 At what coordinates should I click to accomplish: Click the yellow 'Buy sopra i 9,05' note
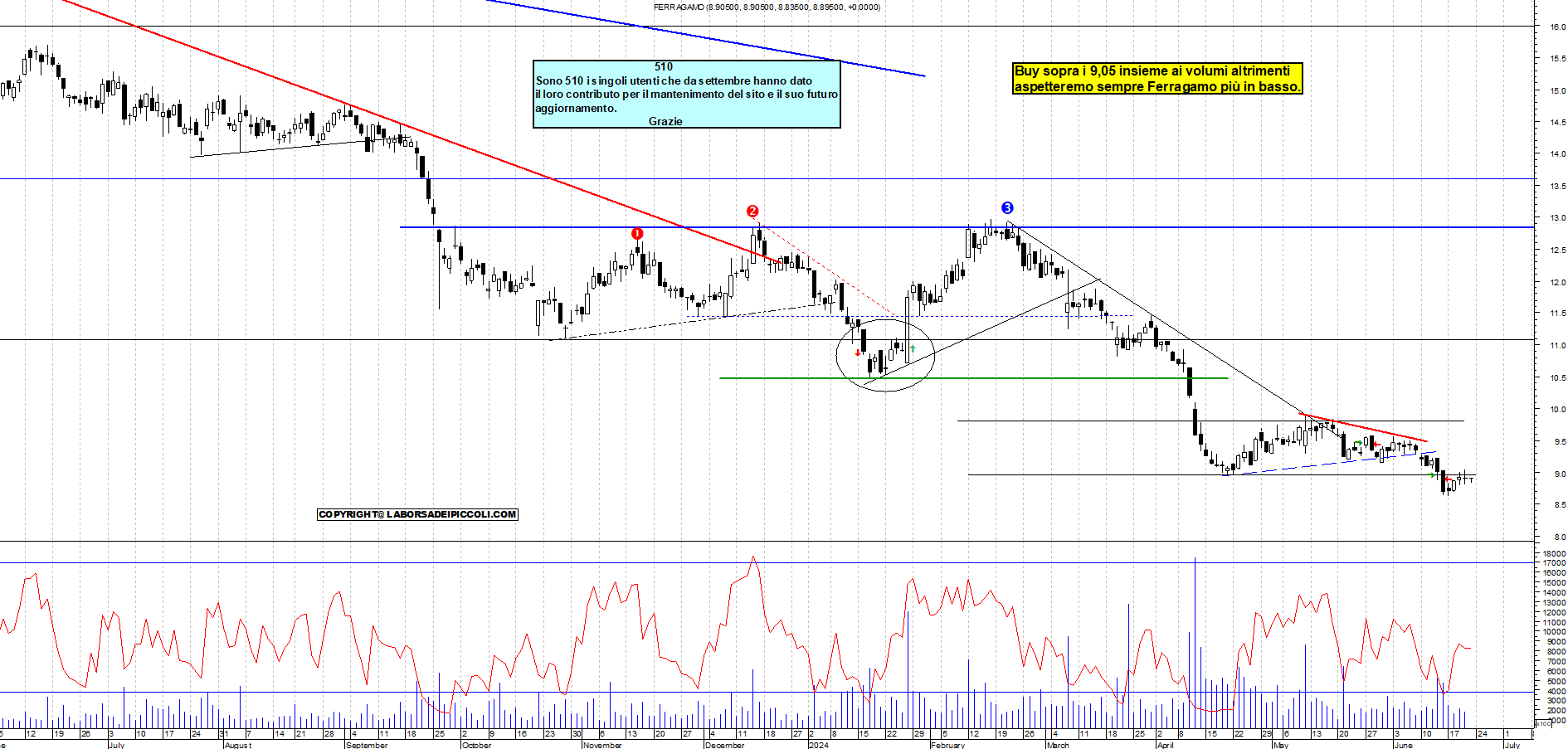coord(1157,79)
